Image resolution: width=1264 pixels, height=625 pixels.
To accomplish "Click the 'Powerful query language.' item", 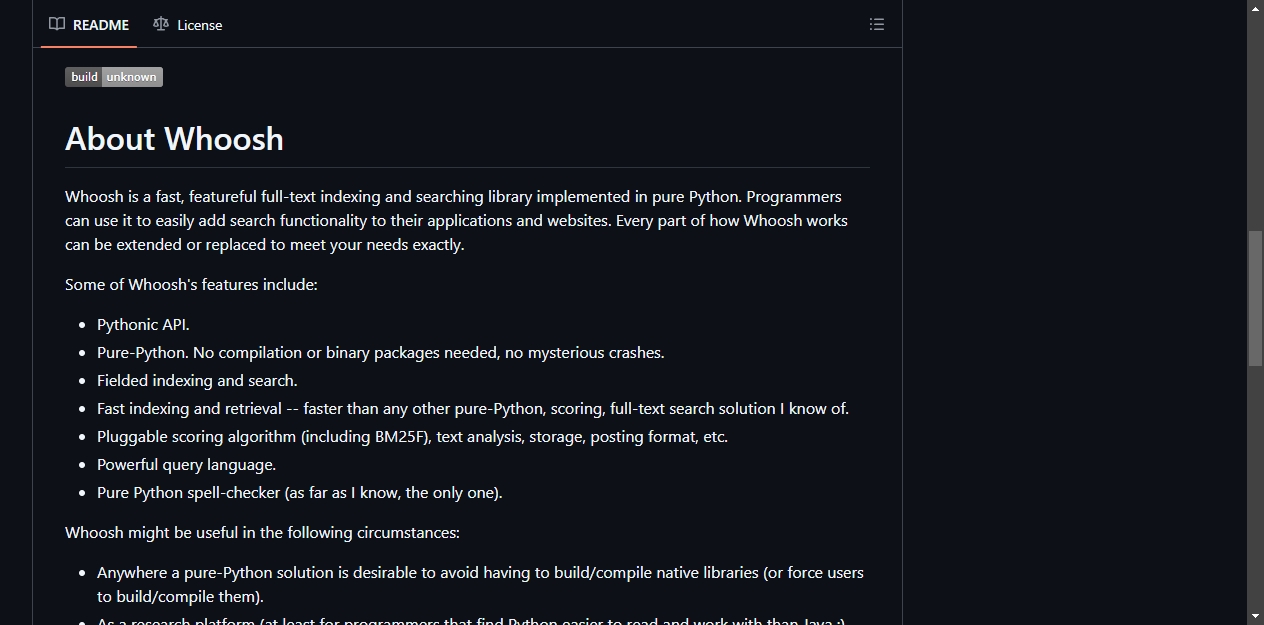I will (186, 465).
